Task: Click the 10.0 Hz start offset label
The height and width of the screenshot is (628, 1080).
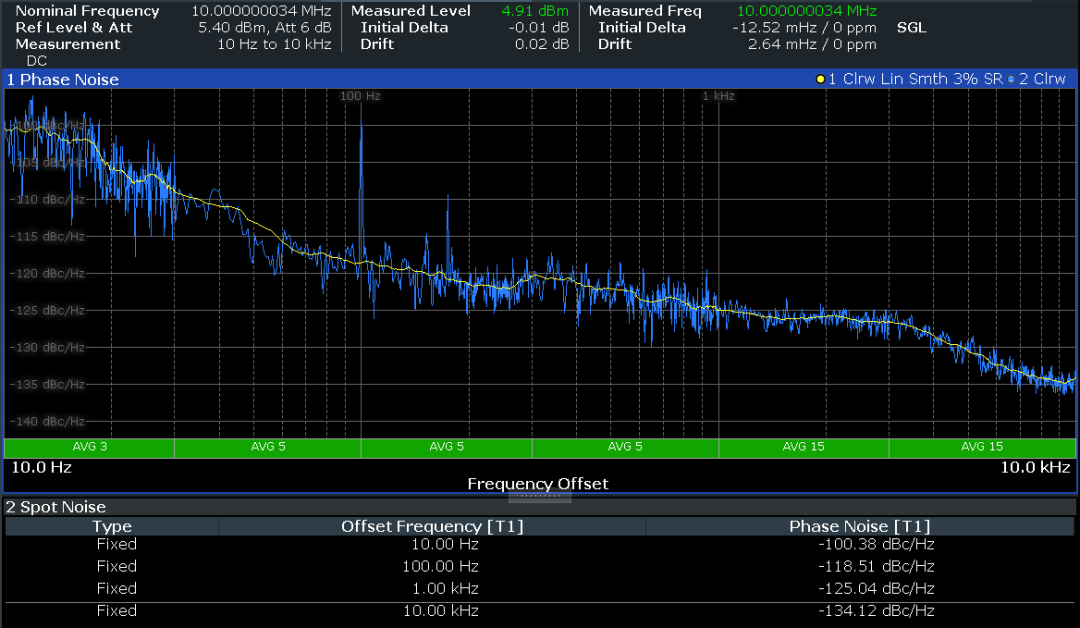Action: [41, 467]
